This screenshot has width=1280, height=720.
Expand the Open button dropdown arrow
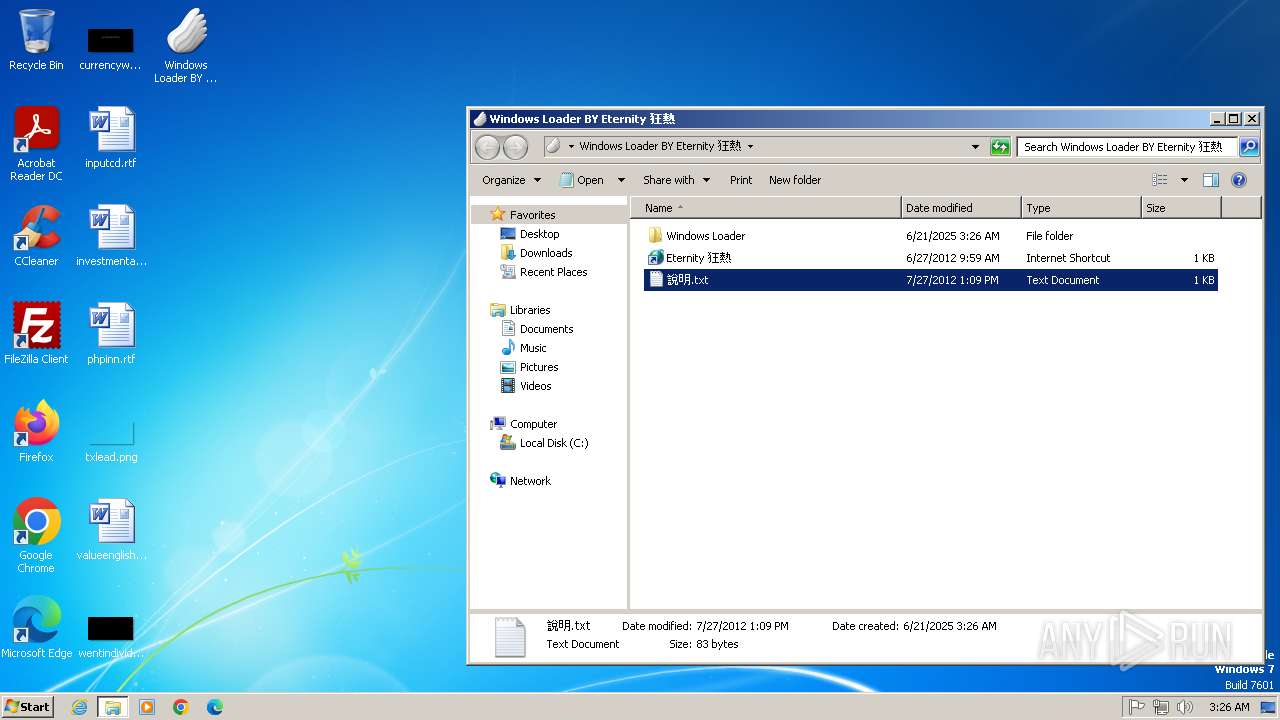click(x=621, y=180)
